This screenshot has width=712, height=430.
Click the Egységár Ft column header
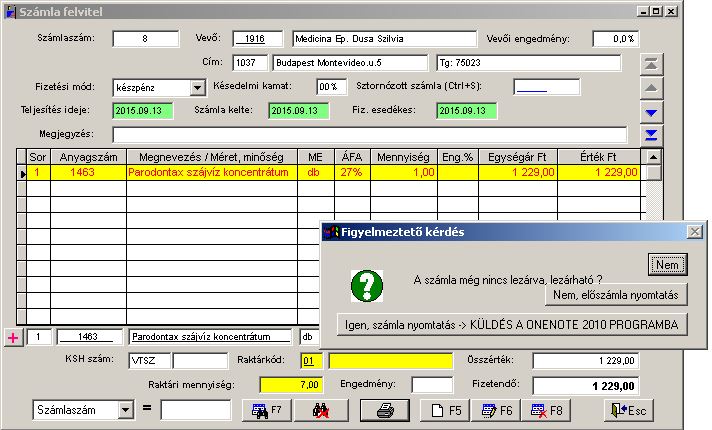(x=518, y=157)
